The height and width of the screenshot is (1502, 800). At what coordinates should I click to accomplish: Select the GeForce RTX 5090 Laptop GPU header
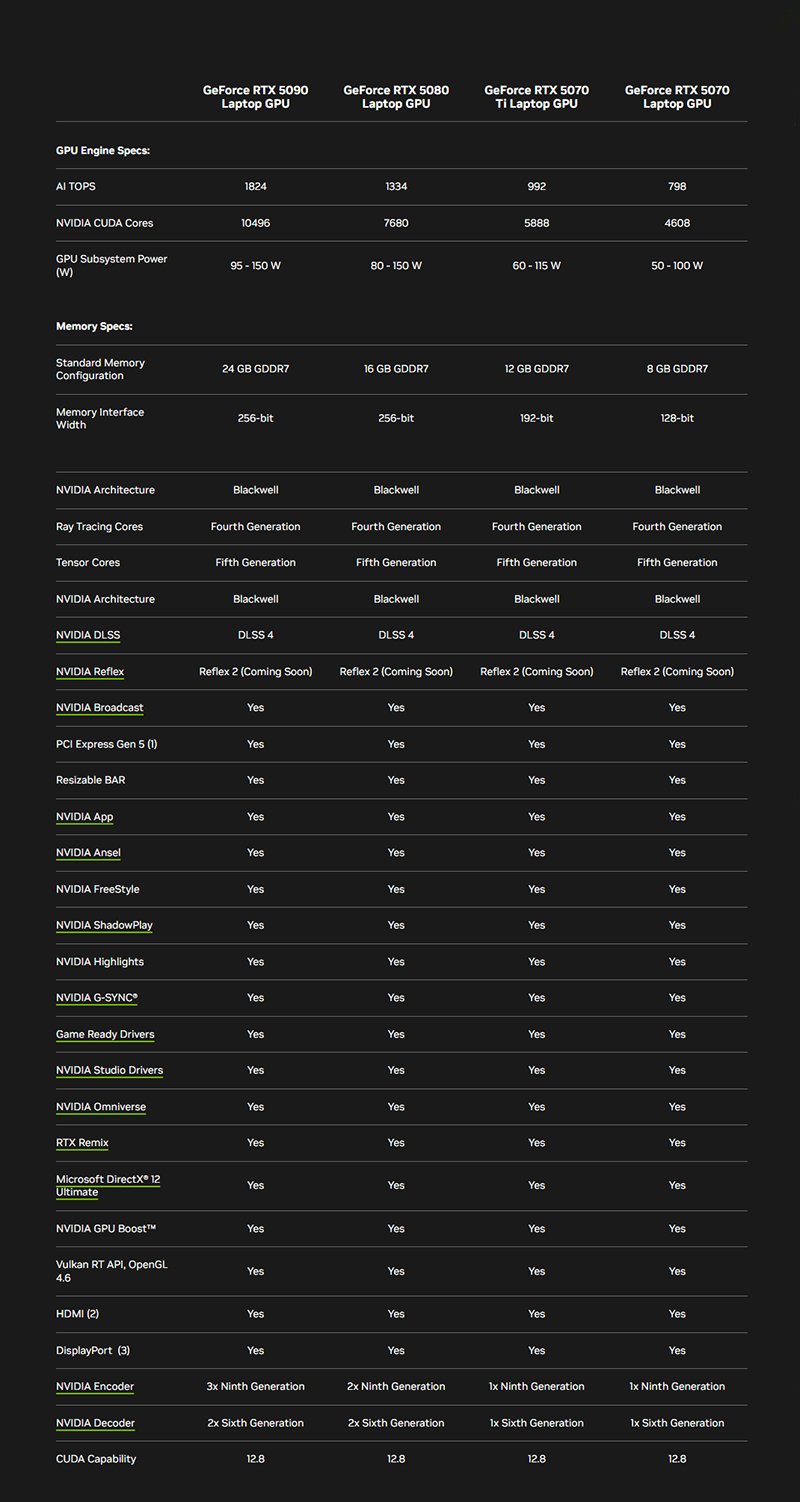click(256, 97)
